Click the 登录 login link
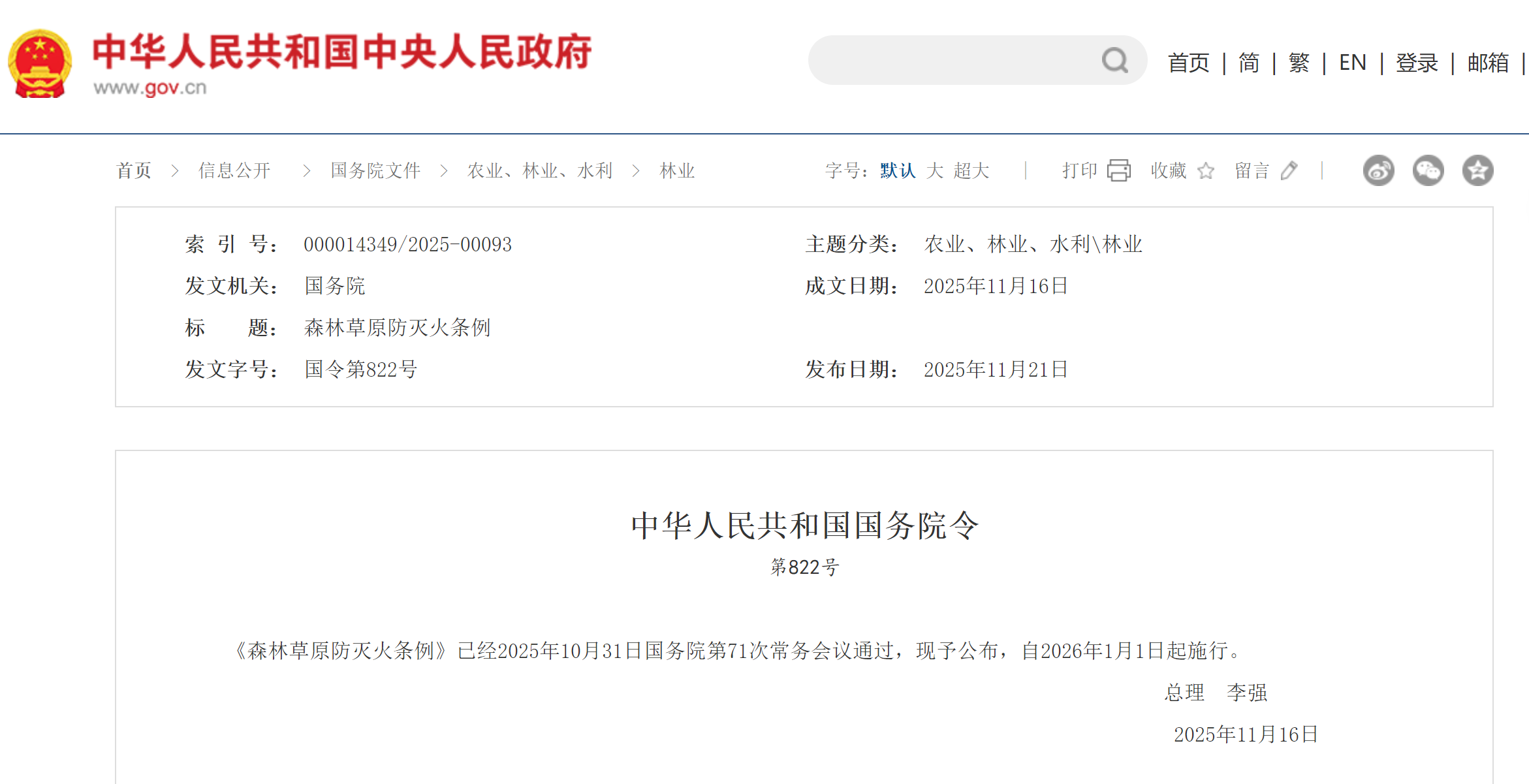This screenshot has width=1529, height=784. [1417, 63]
